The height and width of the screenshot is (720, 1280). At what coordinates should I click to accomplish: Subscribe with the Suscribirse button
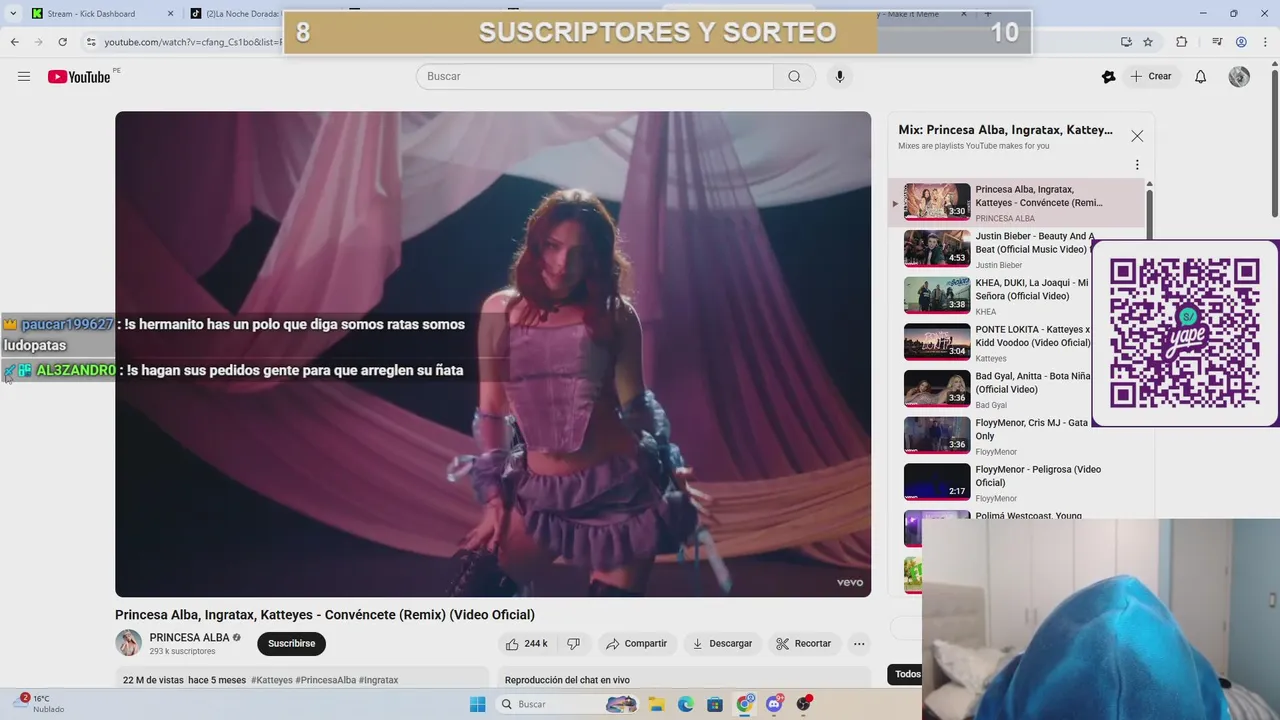[x=291, y=643]
